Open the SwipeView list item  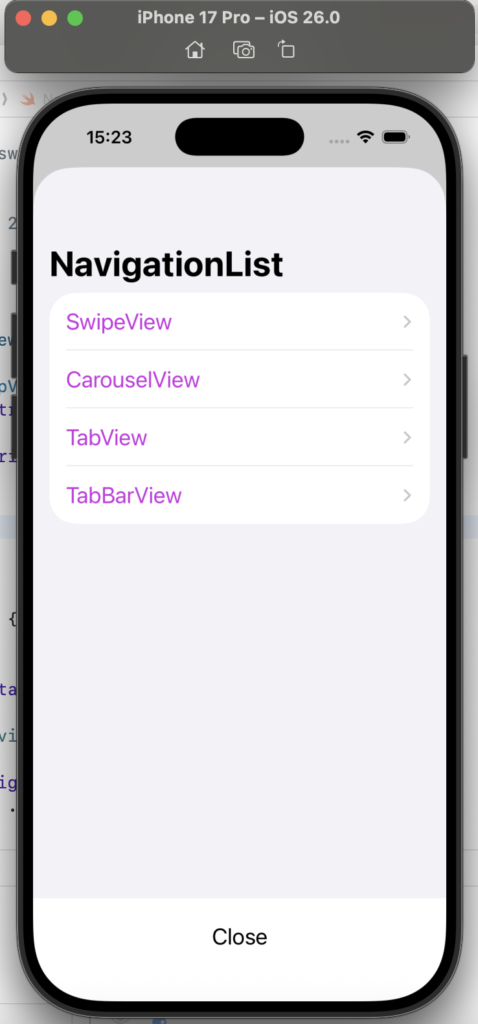239,322
